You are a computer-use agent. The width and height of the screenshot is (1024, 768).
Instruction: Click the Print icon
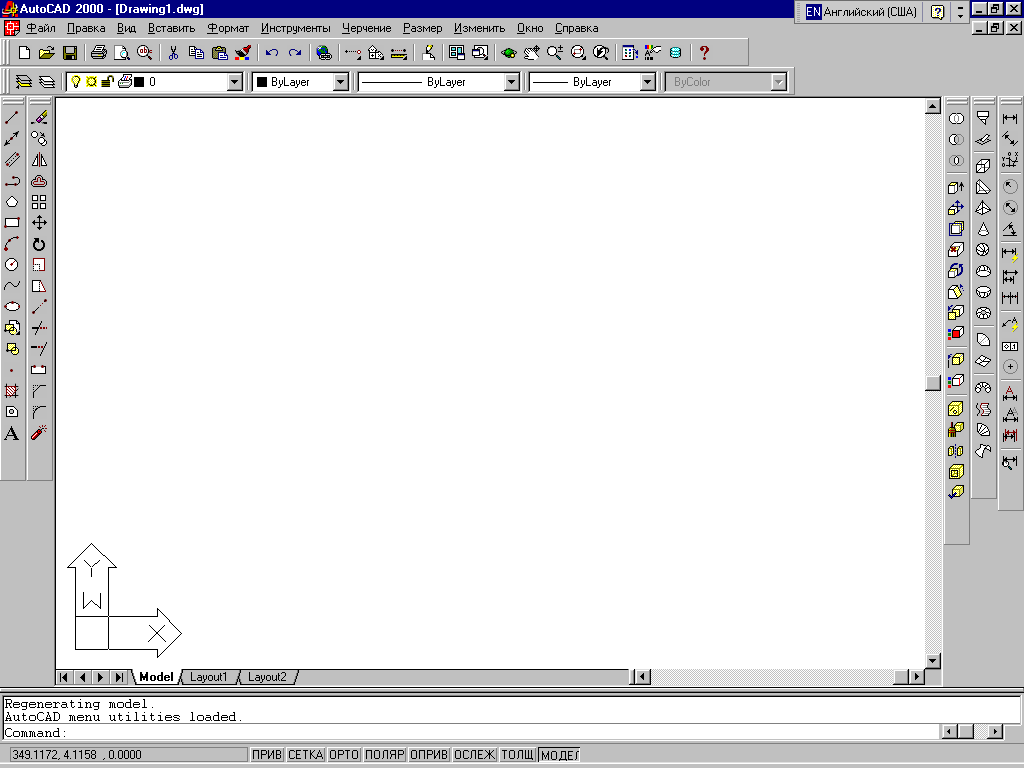(x=99, y=53)
